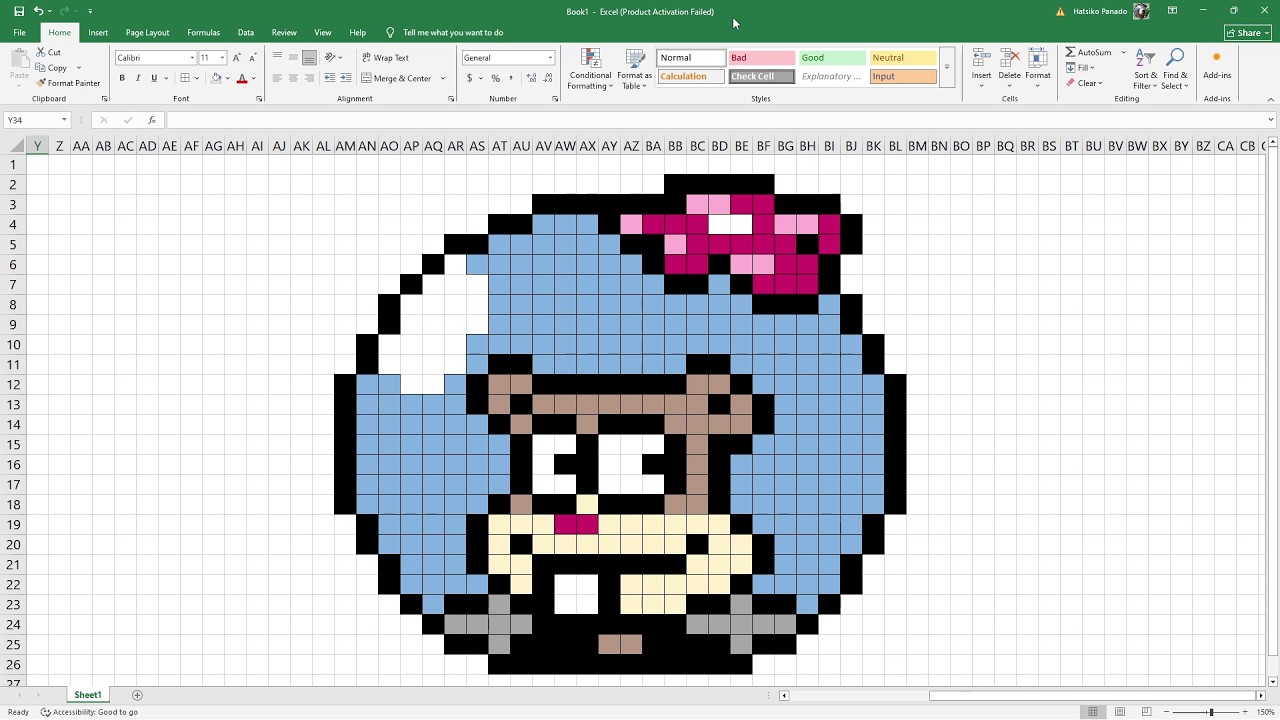Apply the Neutral cell style
The width and height of the screenshot is (1280, 720).
tap(902, 58)
